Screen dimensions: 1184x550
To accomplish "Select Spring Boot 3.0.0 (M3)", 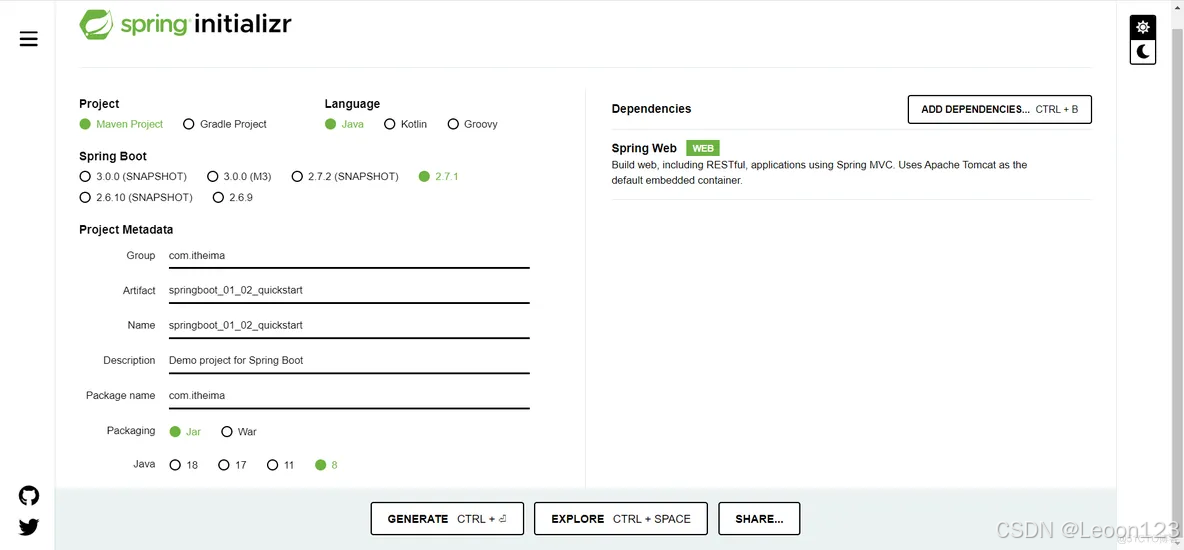I will click(239, 176).
